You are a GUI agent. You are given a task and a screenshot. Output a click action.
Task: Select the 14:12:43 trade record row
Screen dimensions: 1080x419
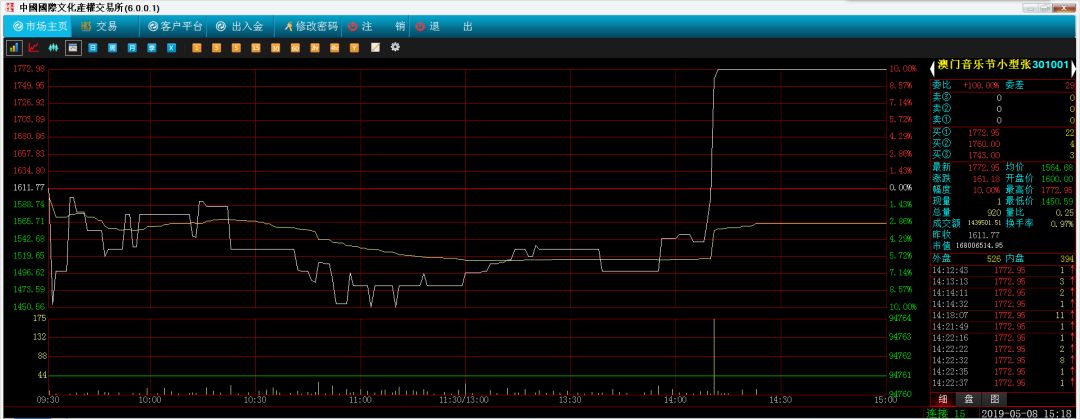pyautogui.click(x=1002, y=270)
